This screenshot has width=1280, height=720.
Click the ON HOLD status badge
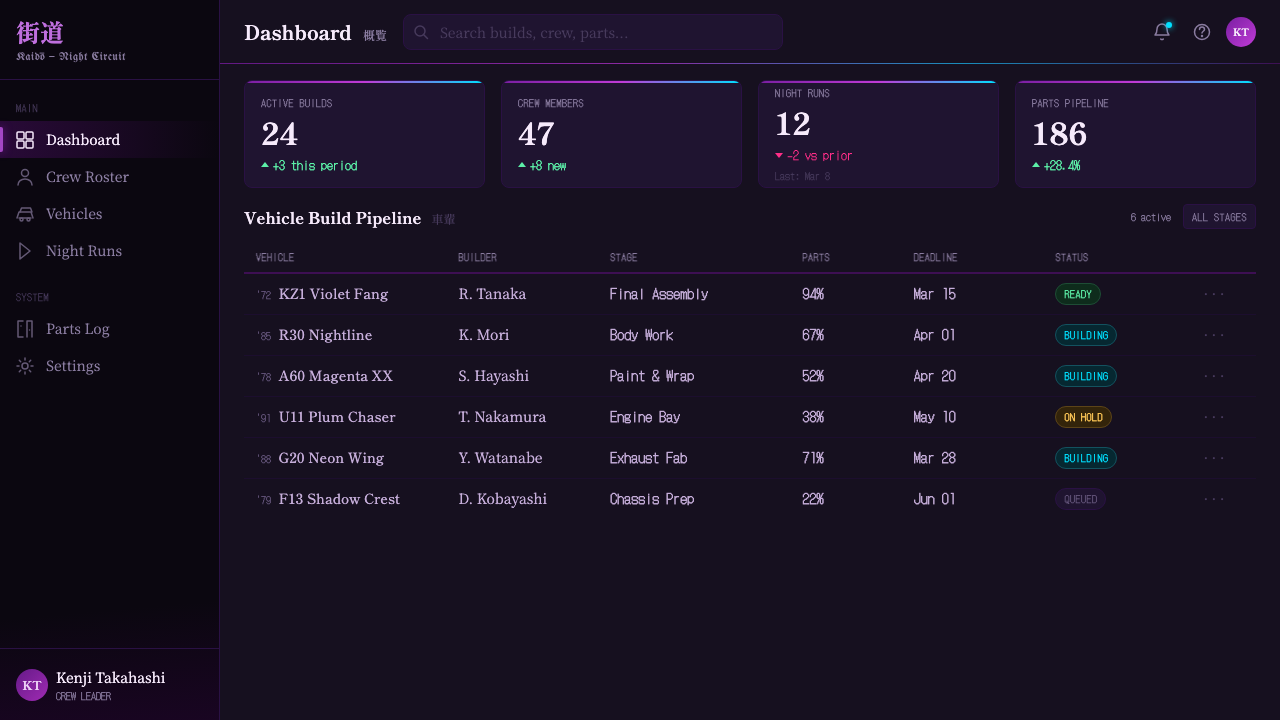1083,417
